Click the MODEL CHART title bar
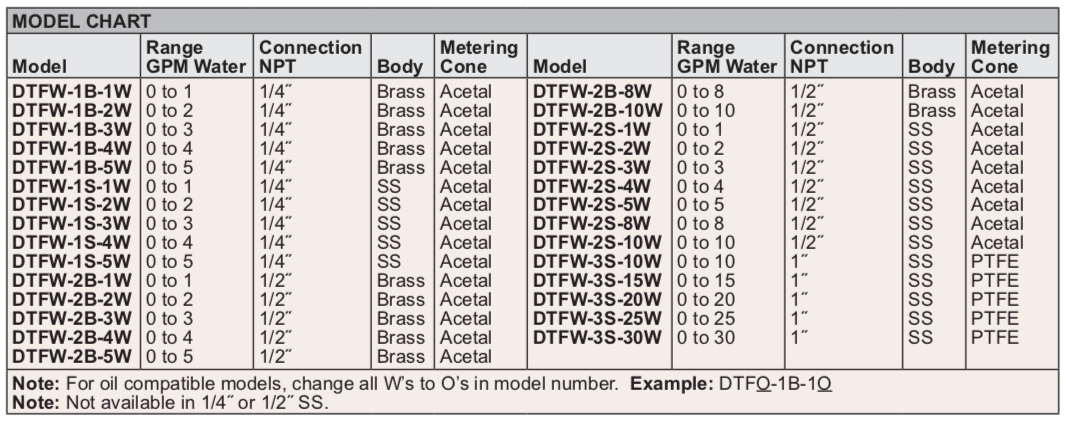1068x428 pixels. 534,19
